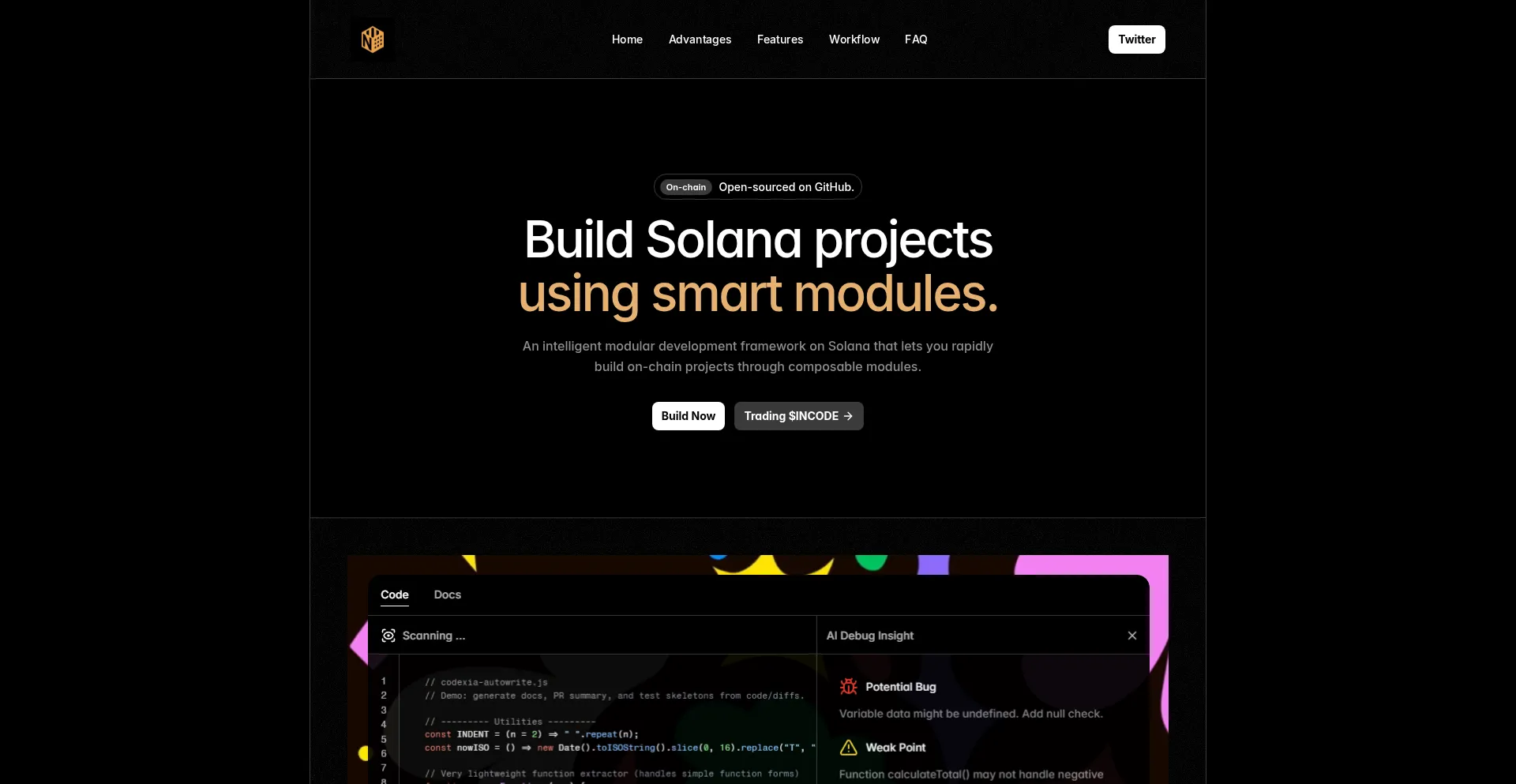
Task: Click the Twitter button
Action: click(x=1137, y=39)
